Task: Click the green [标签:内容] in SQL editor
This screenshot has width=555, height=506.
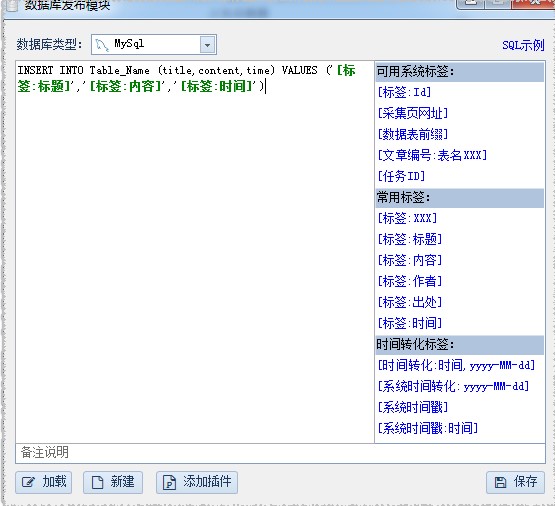Action: (126, 86)
